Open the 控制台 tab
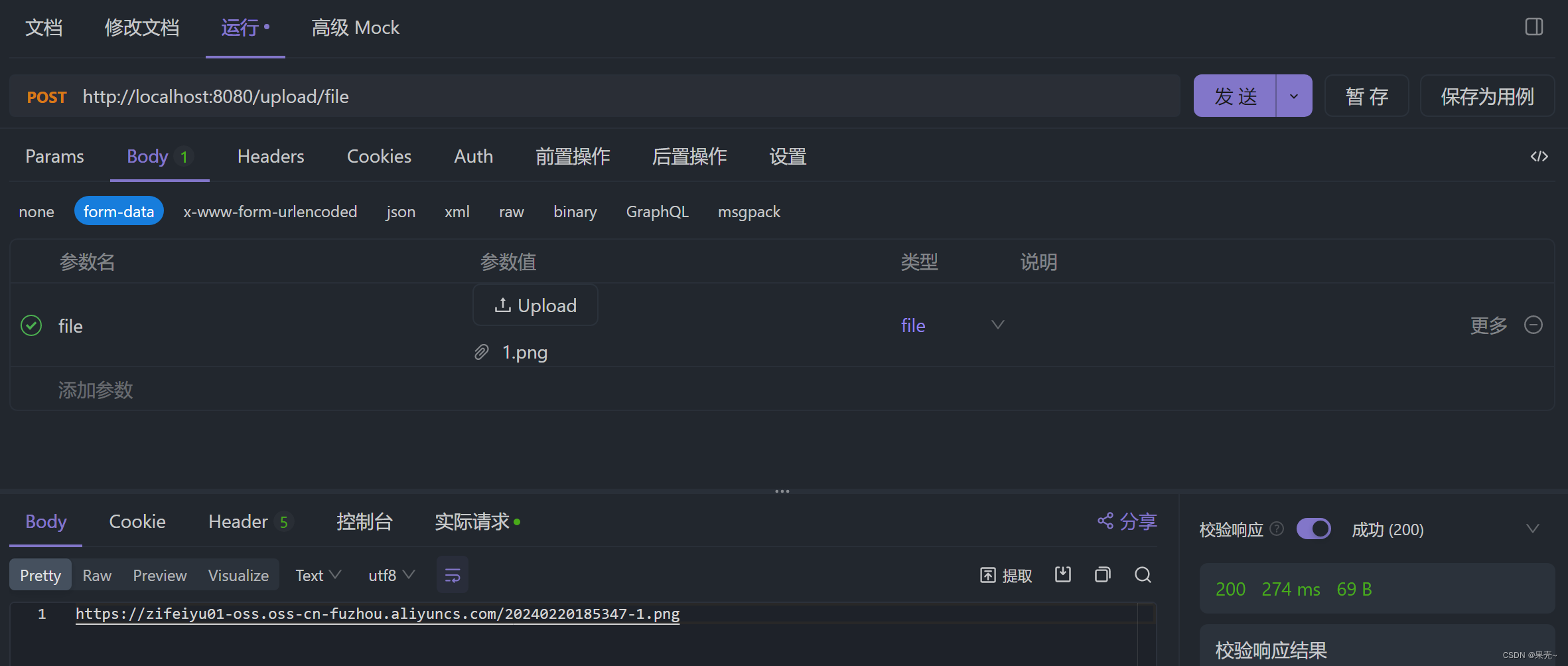 [x=364, y=521]
